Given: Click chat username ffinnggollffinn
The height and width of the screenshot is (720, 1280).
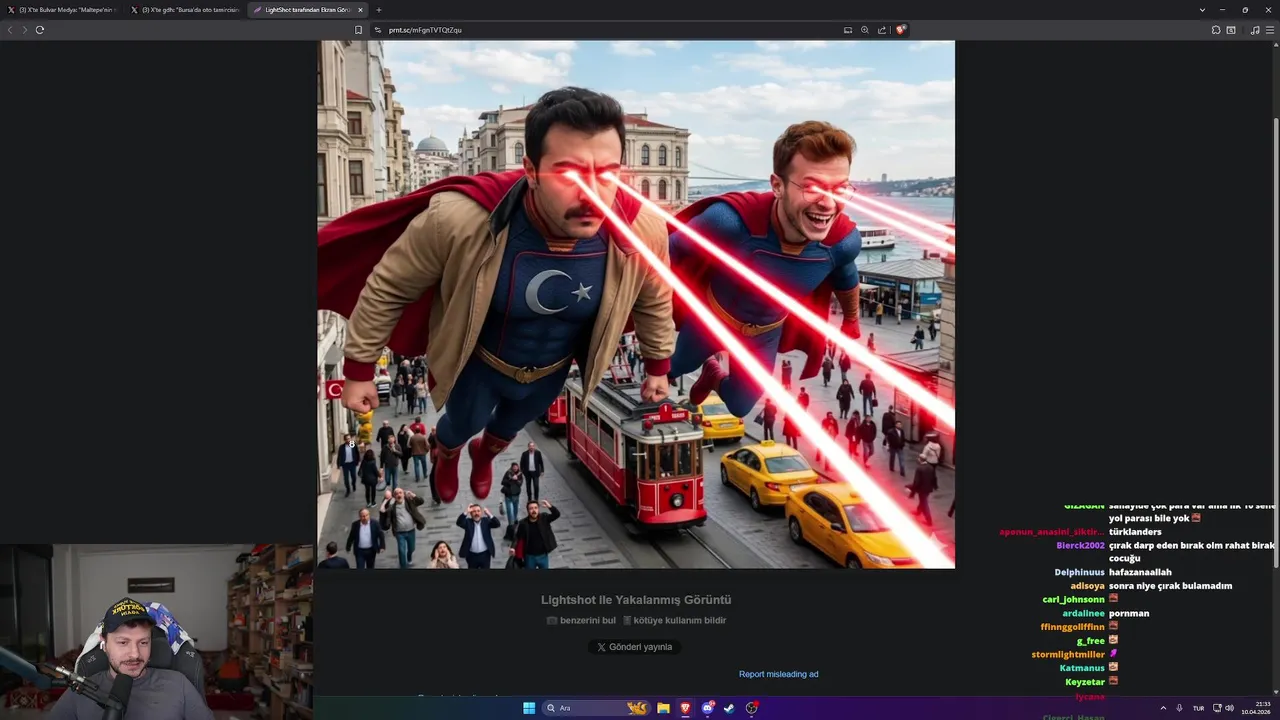Looking at the screenshot, I should coord(1072,627).
